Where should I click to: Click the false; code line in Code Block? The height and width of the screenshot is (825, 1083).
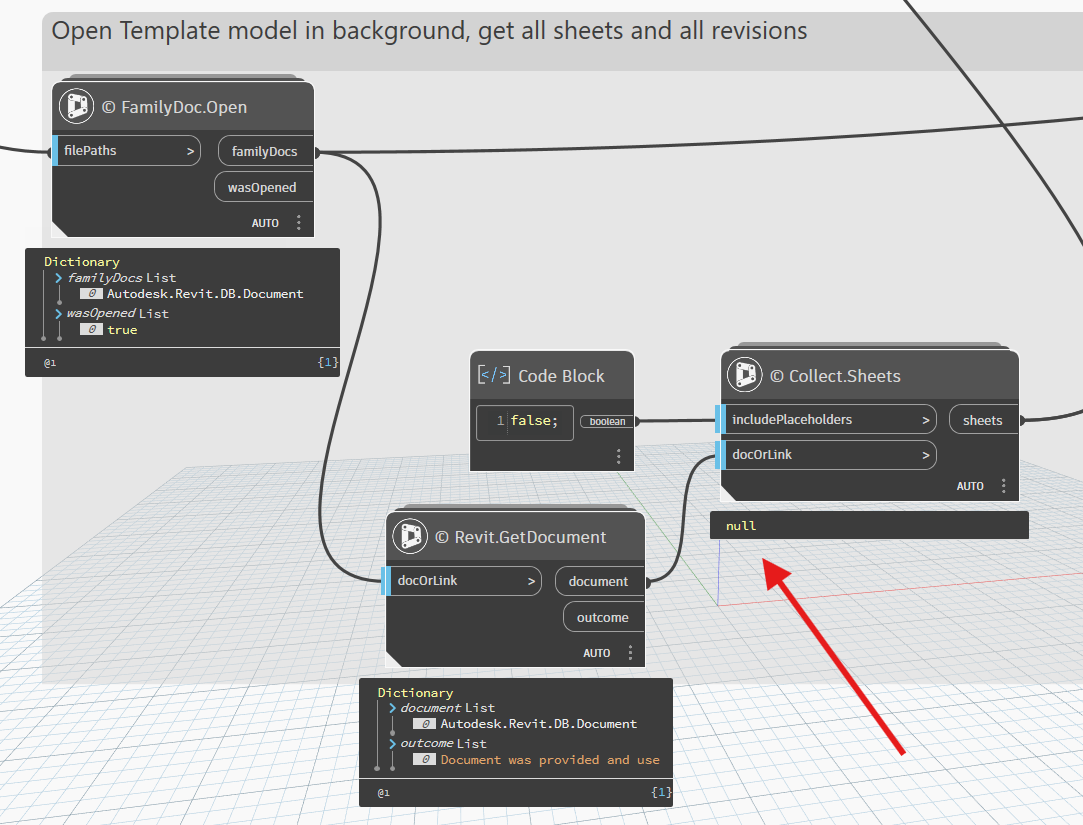(x=534, y=420)
